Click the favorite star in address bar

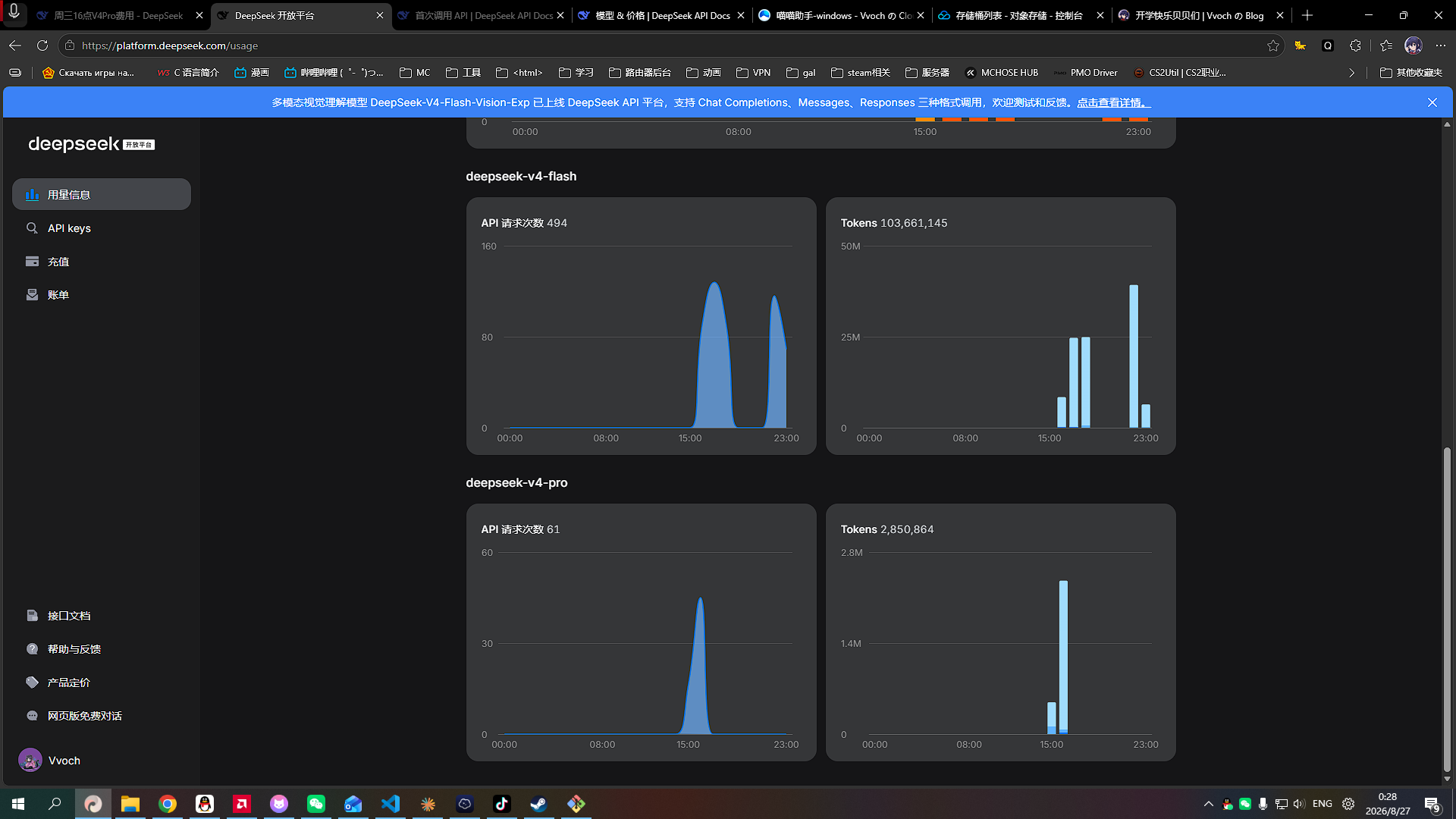1273,45
